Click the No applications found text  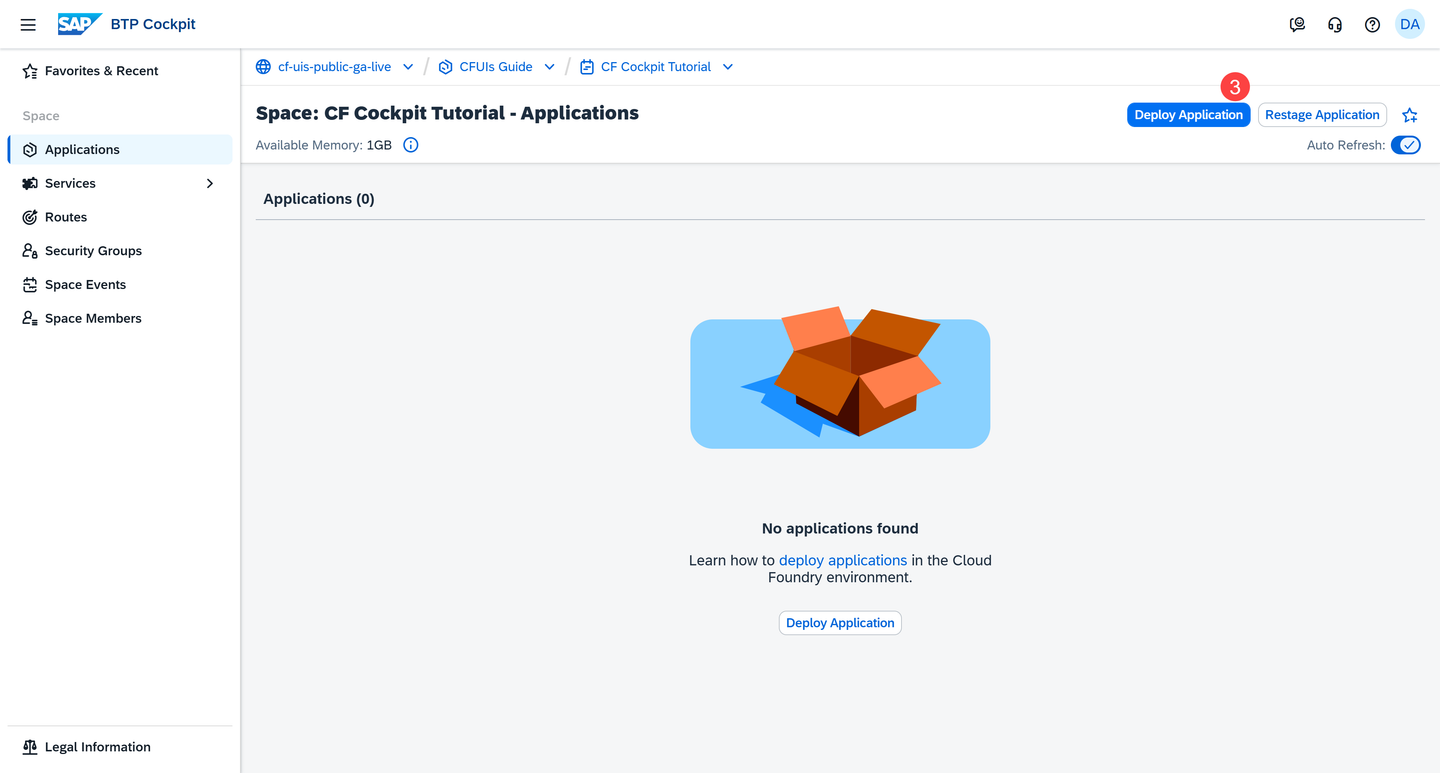pyautogui.click(x=840, y=528)
